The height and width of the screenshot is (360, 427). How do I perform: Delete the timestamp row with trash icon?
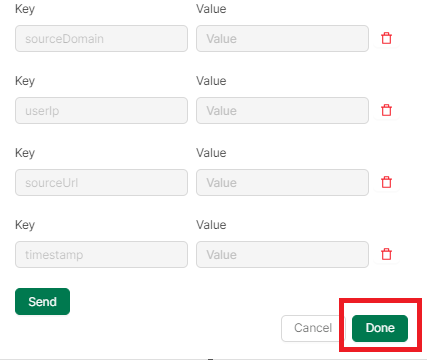point(386,254)
